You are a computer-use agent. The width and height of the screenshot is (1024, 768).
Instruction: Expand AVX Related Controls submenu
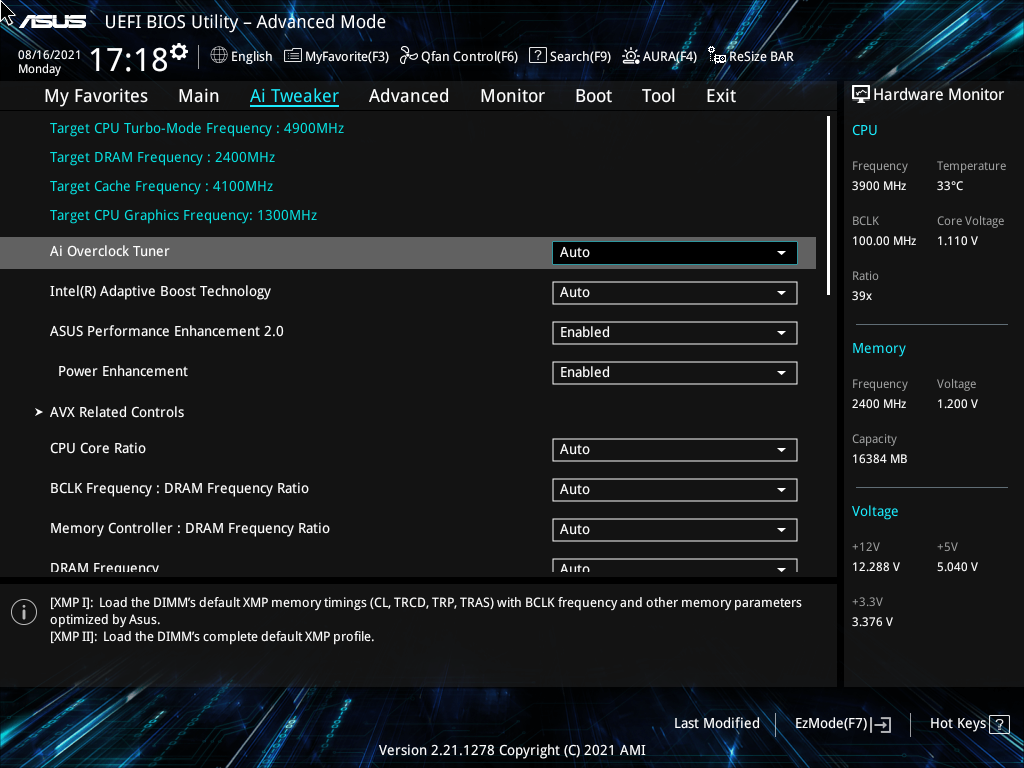pyautogui.click(x=110, y=412)
